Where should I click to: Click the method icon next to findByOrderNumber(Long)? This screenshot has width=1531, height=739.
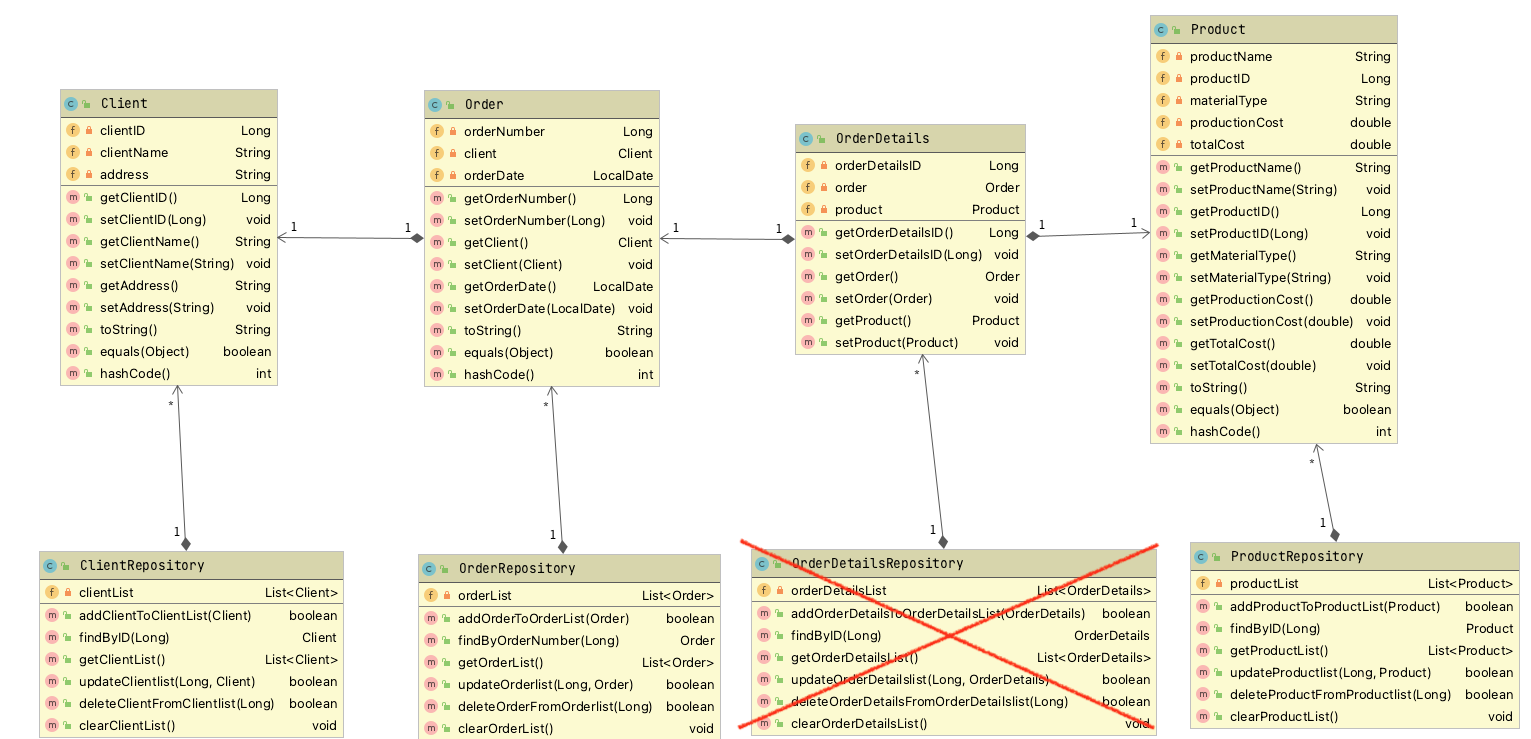(x=431, y=640)
